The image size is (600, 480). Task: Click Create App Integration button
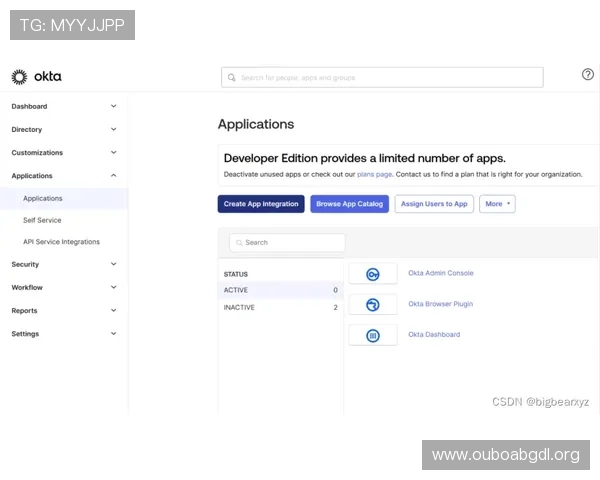pos(261,204)
